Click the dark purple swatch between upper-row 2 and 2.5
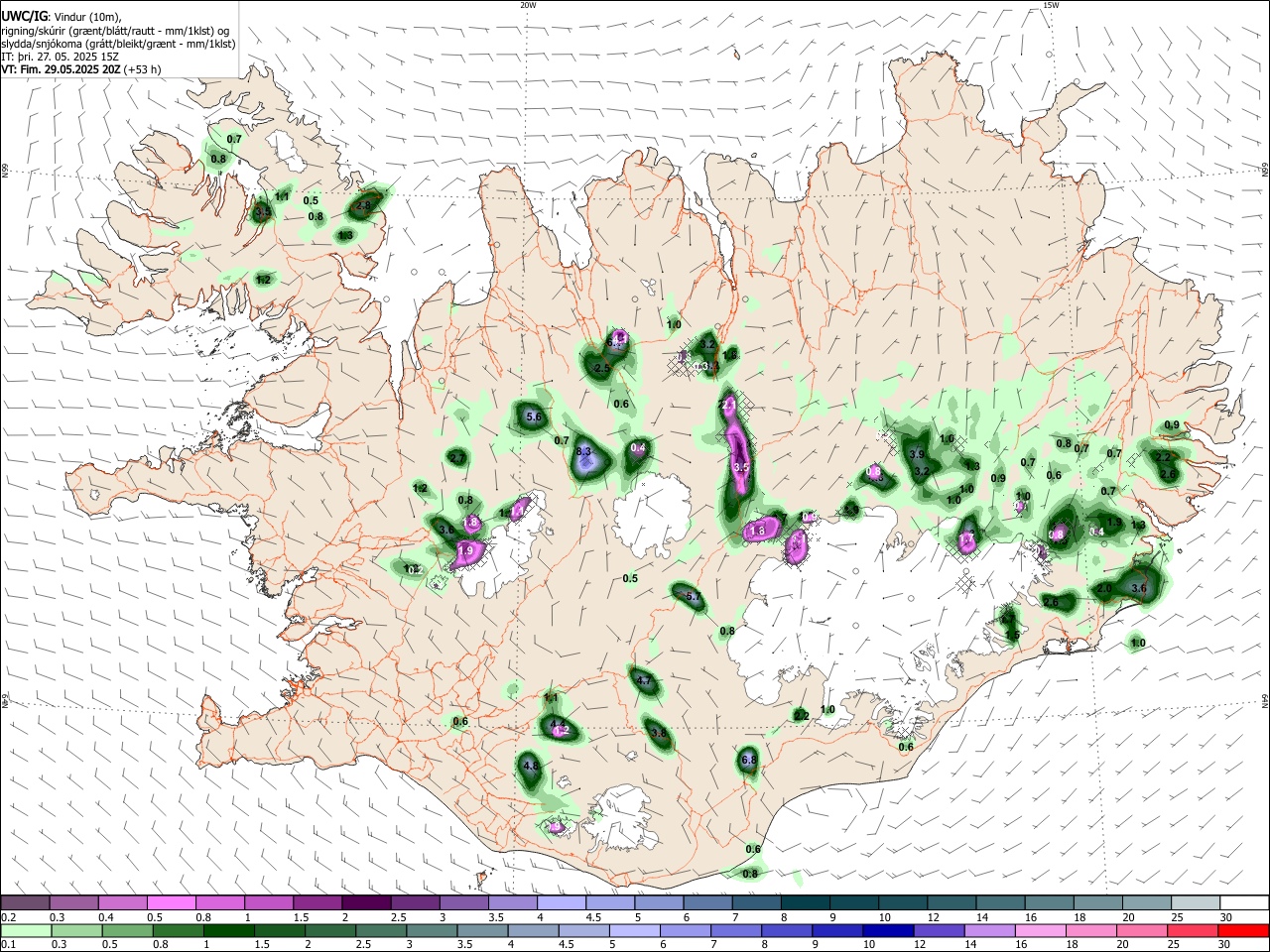The image size is (1270, 952). point(367,902)
